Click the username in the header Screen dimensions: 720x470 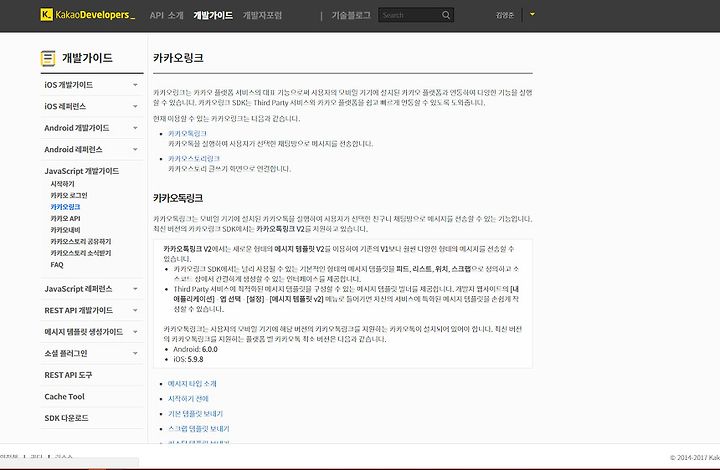tap(505, 15)
